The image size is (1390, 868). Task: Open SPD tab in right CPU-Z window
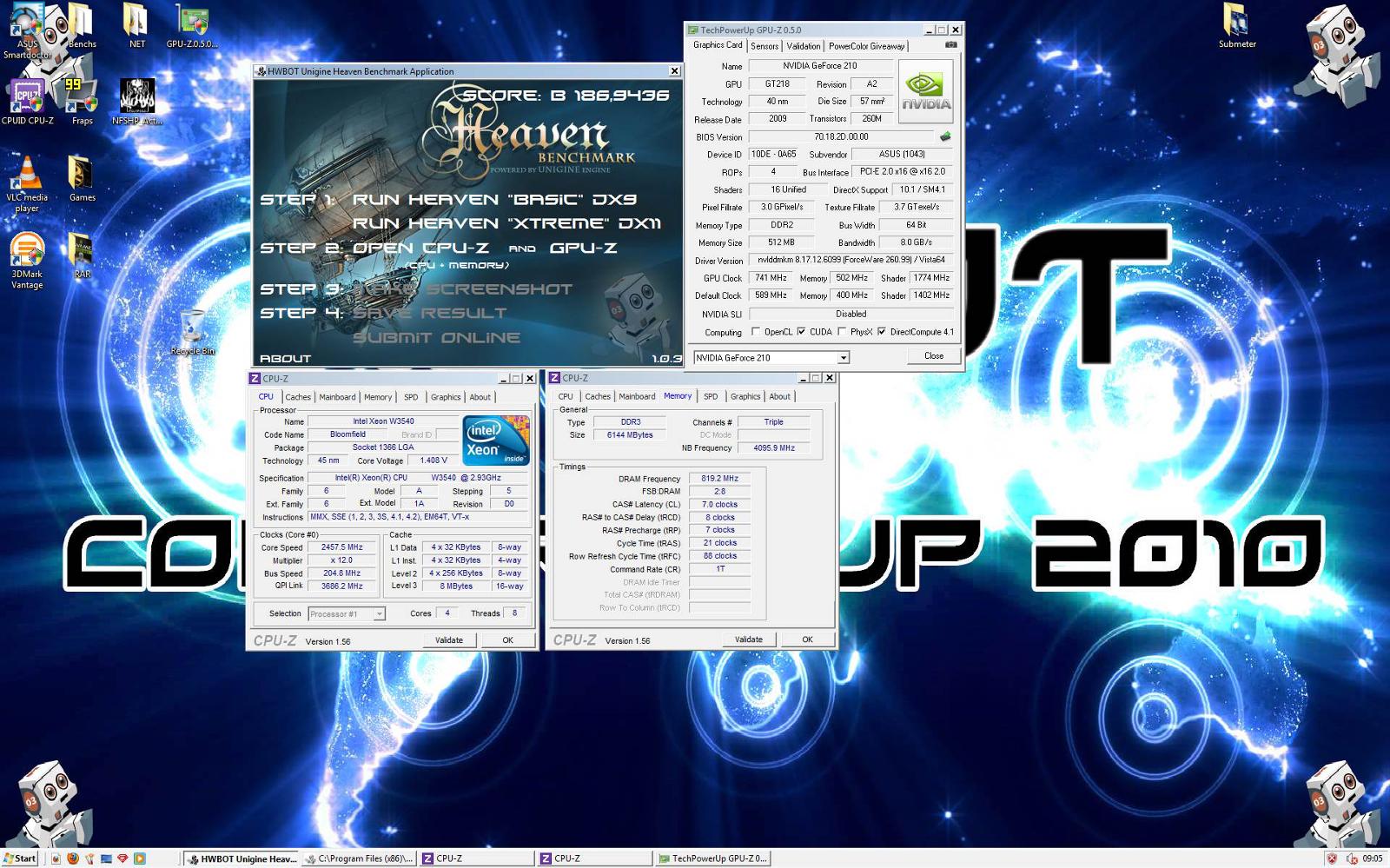click(711, 396)
